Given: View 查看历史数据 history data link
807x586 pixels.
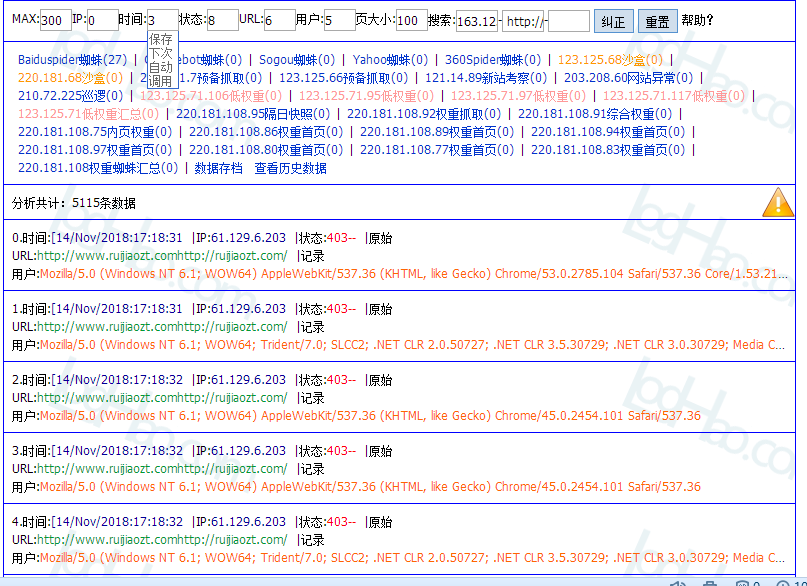Looking at the screenshot, I should 290,168.
